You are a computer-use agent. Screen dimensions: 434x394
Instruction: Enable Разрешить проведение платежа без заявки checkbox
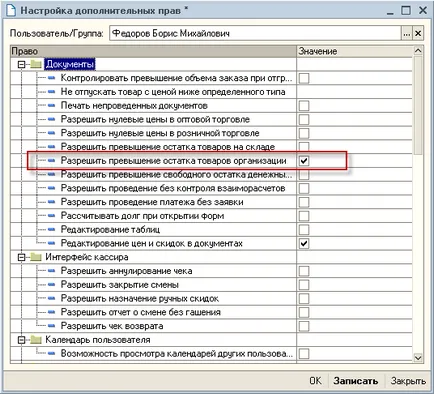304,202
